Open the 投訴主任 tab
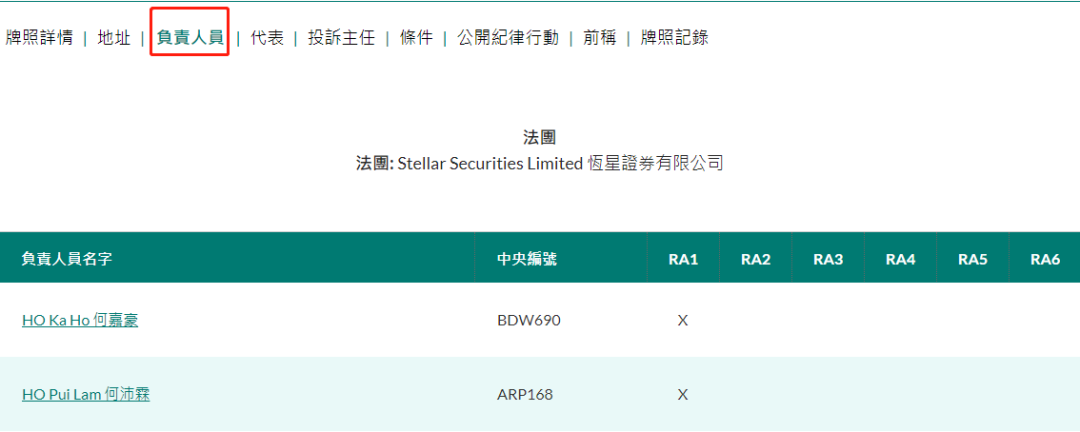This screenshot has width=1080, height=432. click(341, 38)
